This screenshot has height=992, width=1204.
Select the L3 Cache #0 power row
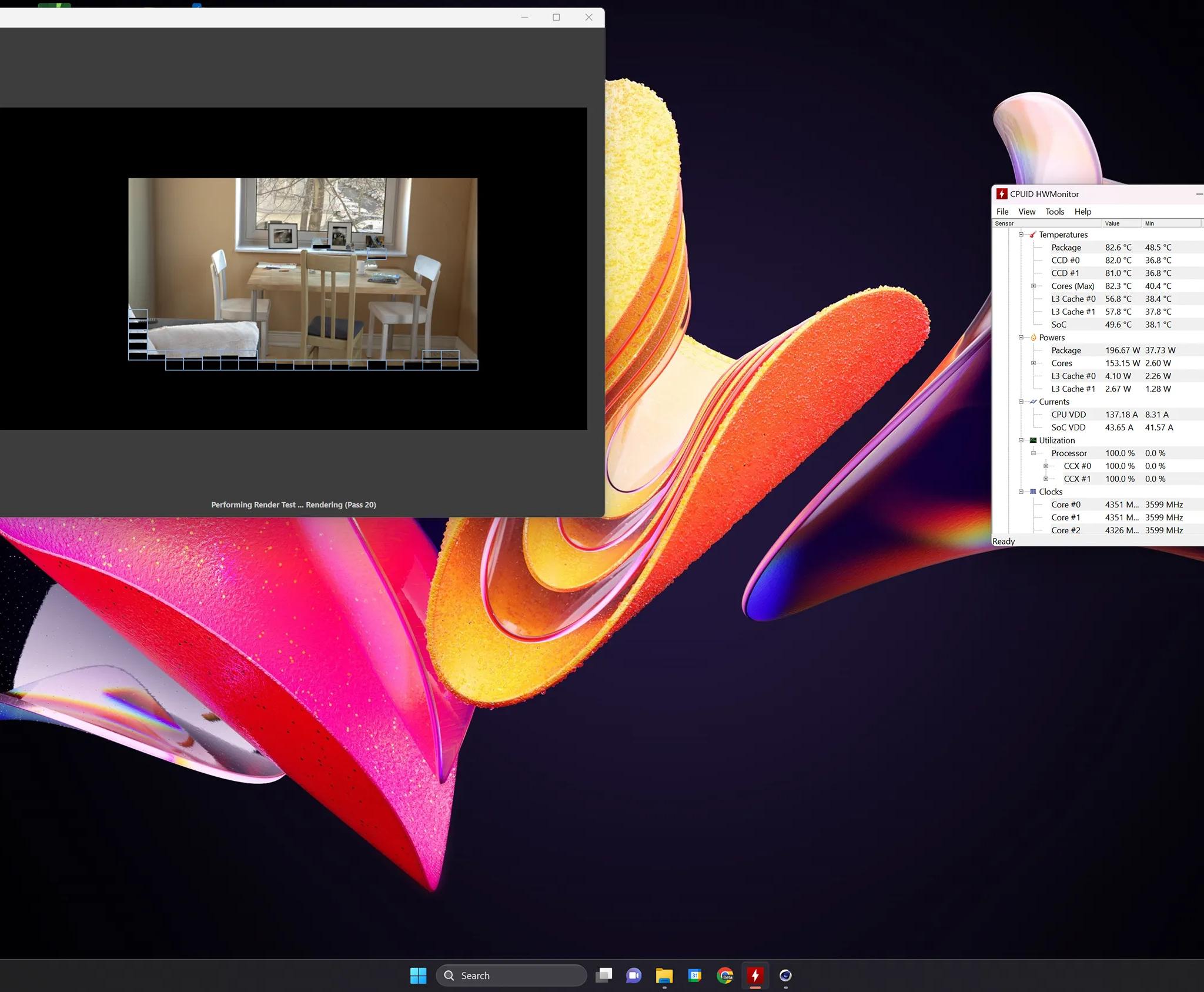pos(1127,376)
